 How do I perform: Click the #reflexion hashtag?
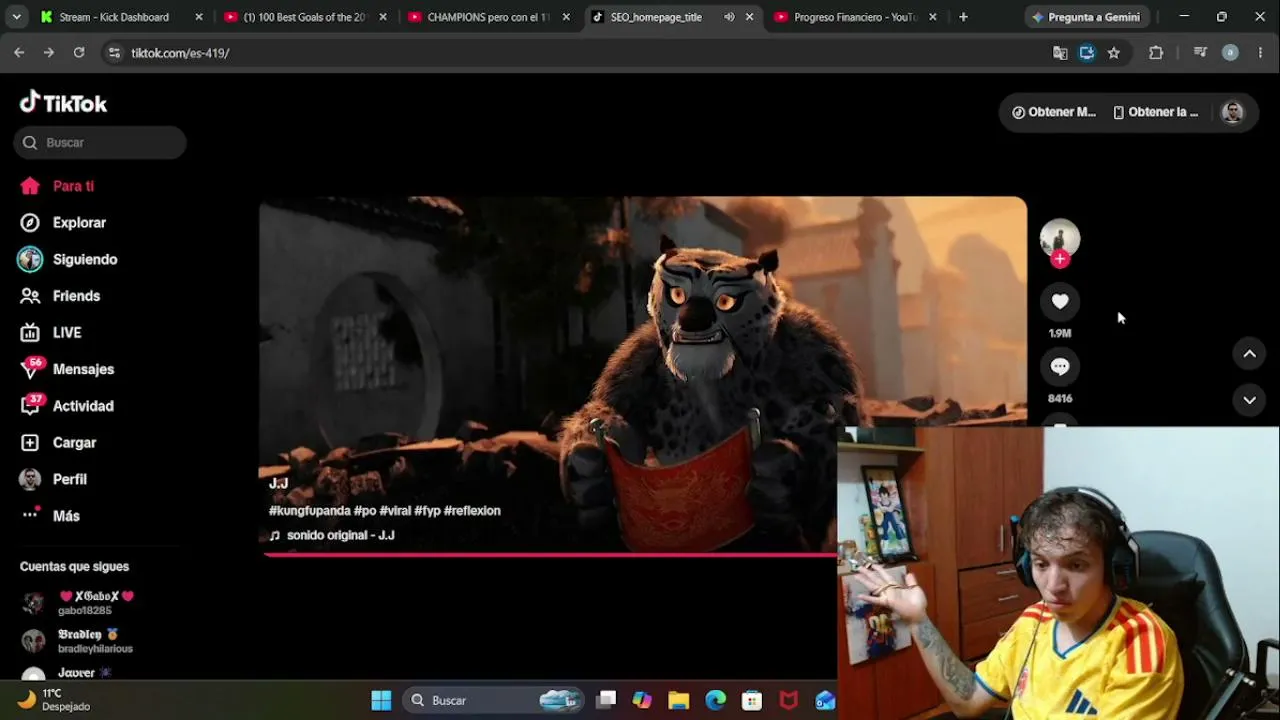472,511
